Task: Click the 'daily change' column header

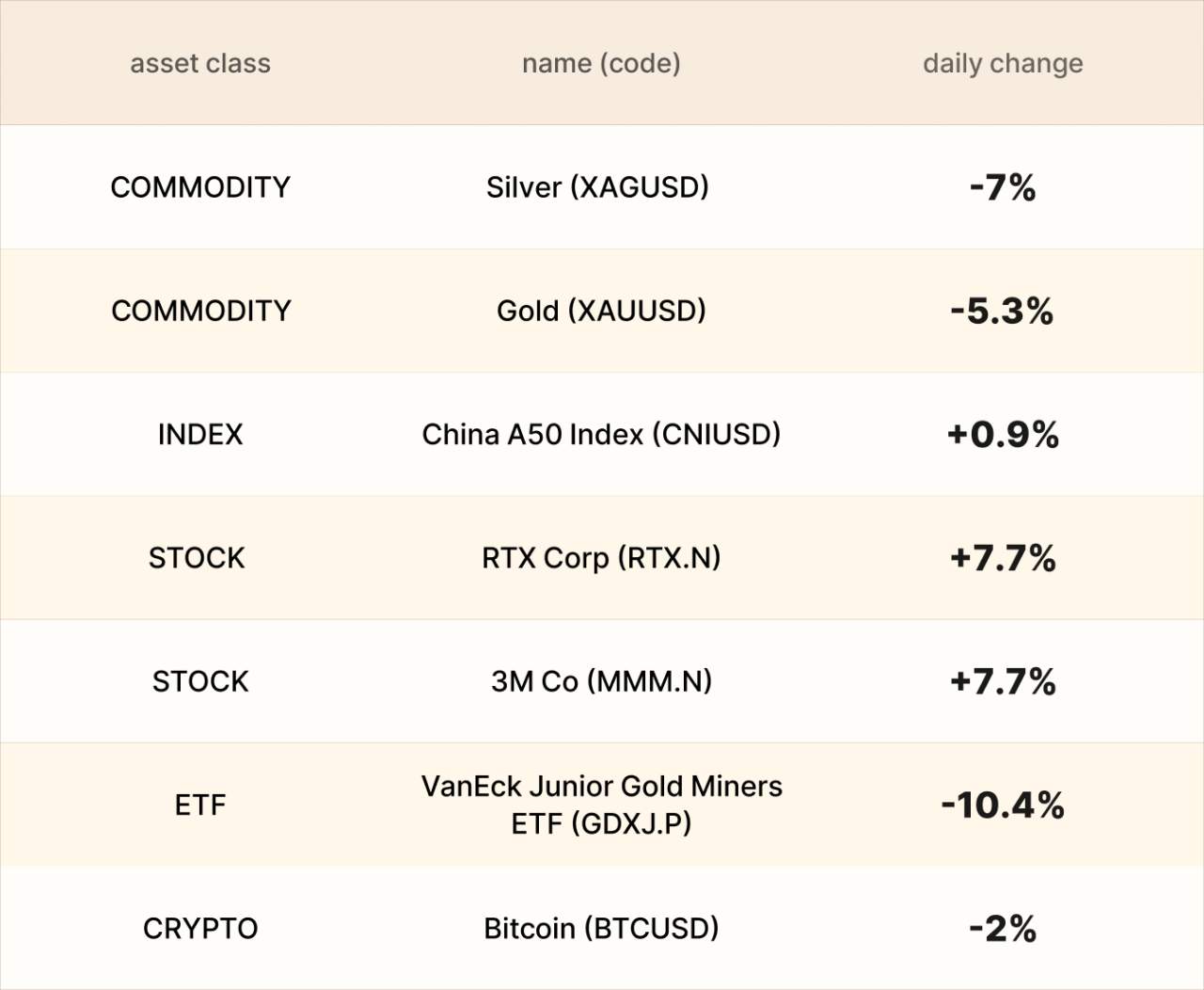Action: 1003,63
